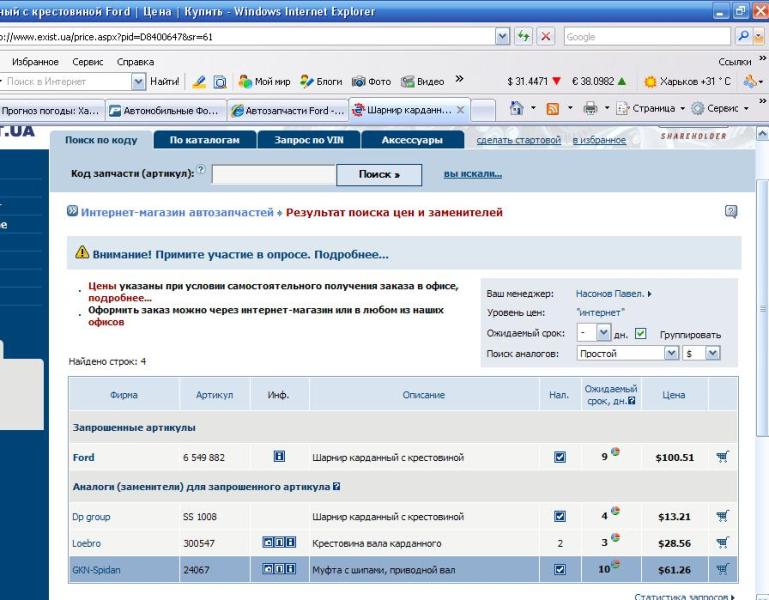This screenshot has width=769, height=600.
Task: Click the stop loading button in address bar
Action: click(546, 36)
